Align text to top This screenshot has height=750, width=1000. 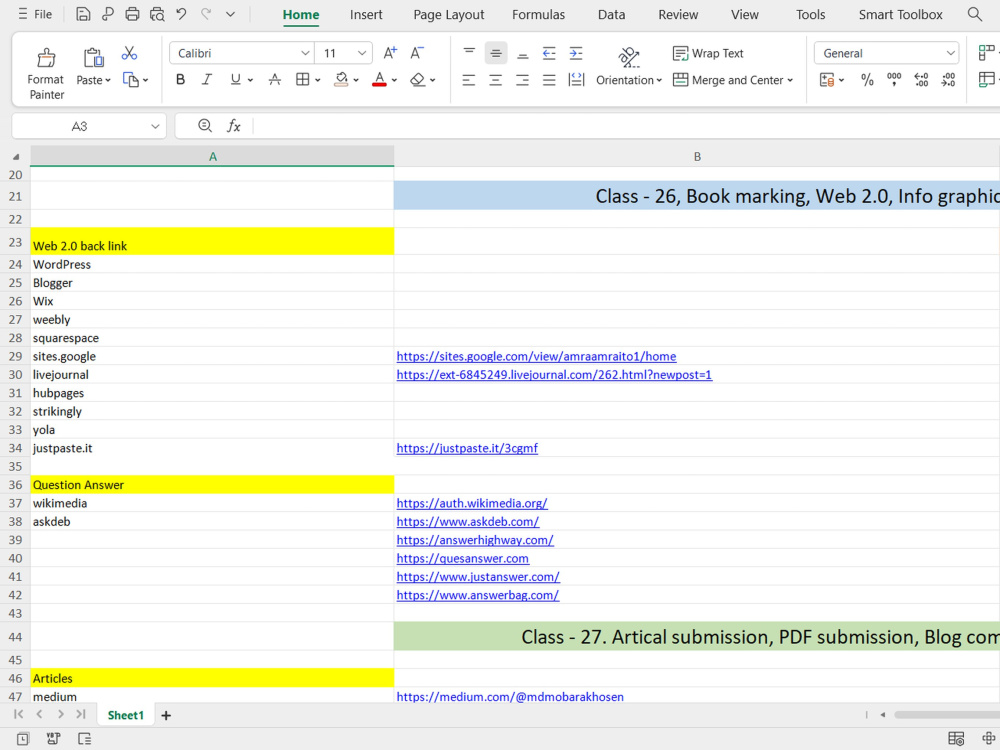(x=469, y=53)
